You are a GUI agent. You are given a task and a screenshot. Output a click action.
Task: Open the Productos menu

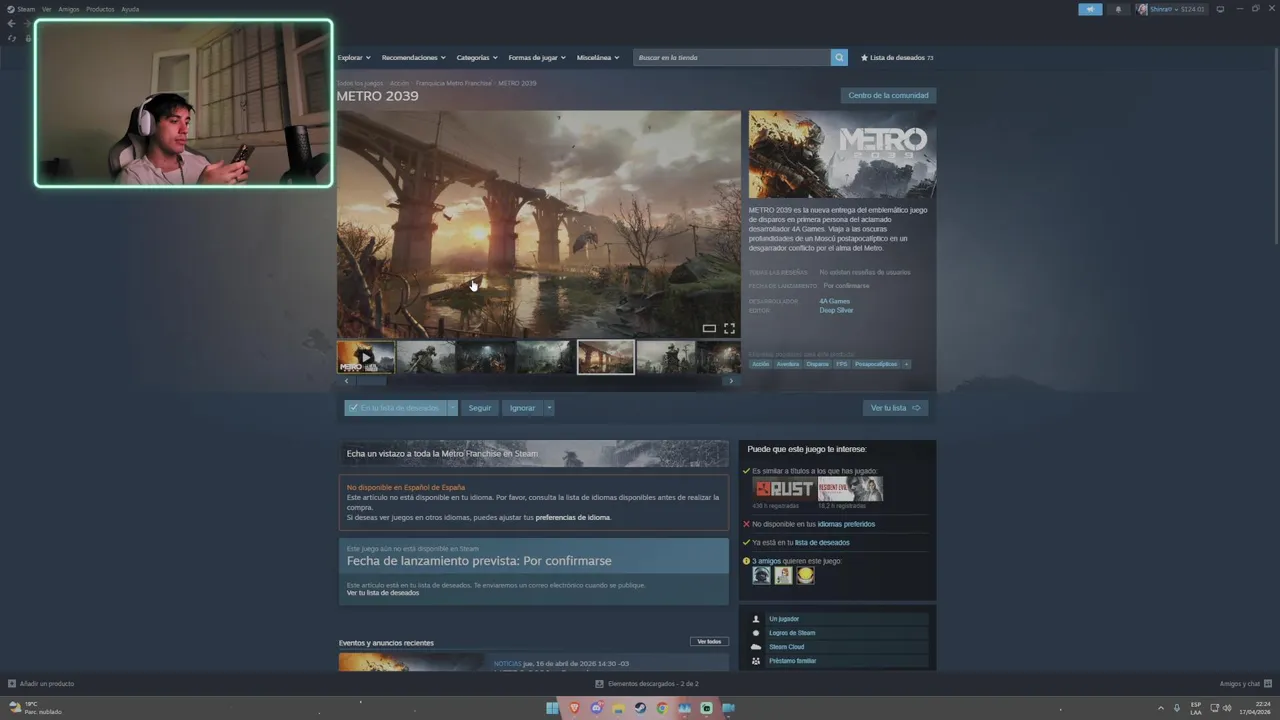pyautogui.click(x=100, y=9)
